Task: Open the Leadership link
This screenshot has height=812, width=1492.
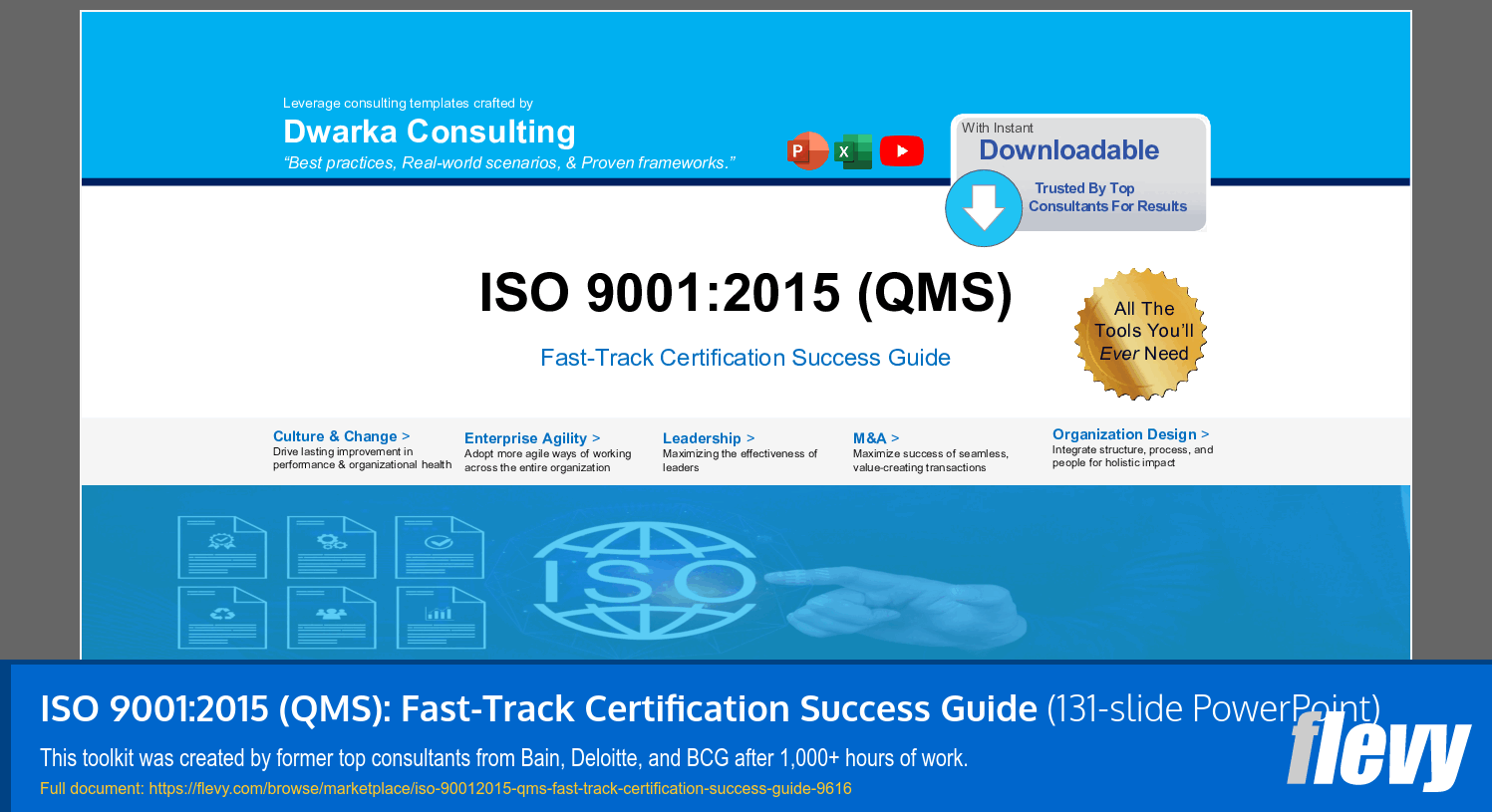Action: click(x=709, y=438)
